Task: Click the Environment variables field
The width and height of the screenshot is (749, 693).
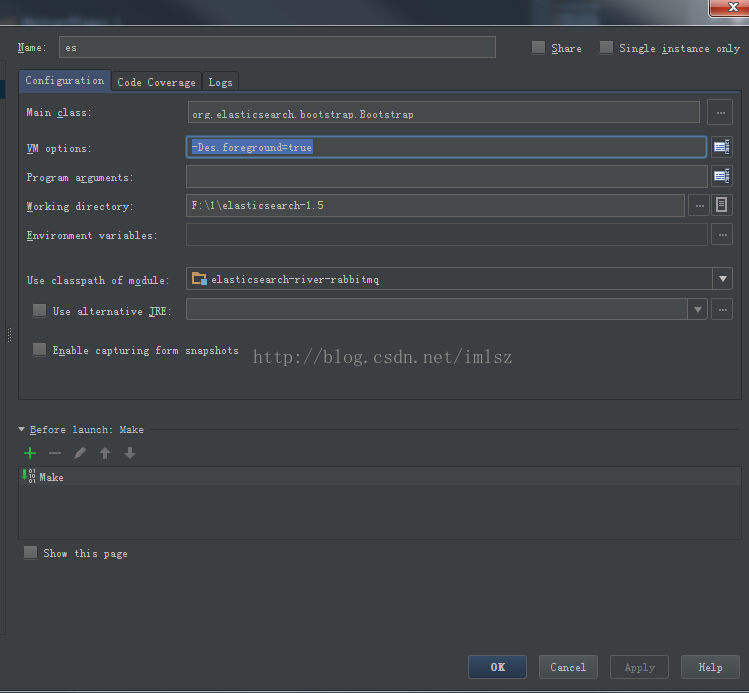Action: click(x=447, y=235)
